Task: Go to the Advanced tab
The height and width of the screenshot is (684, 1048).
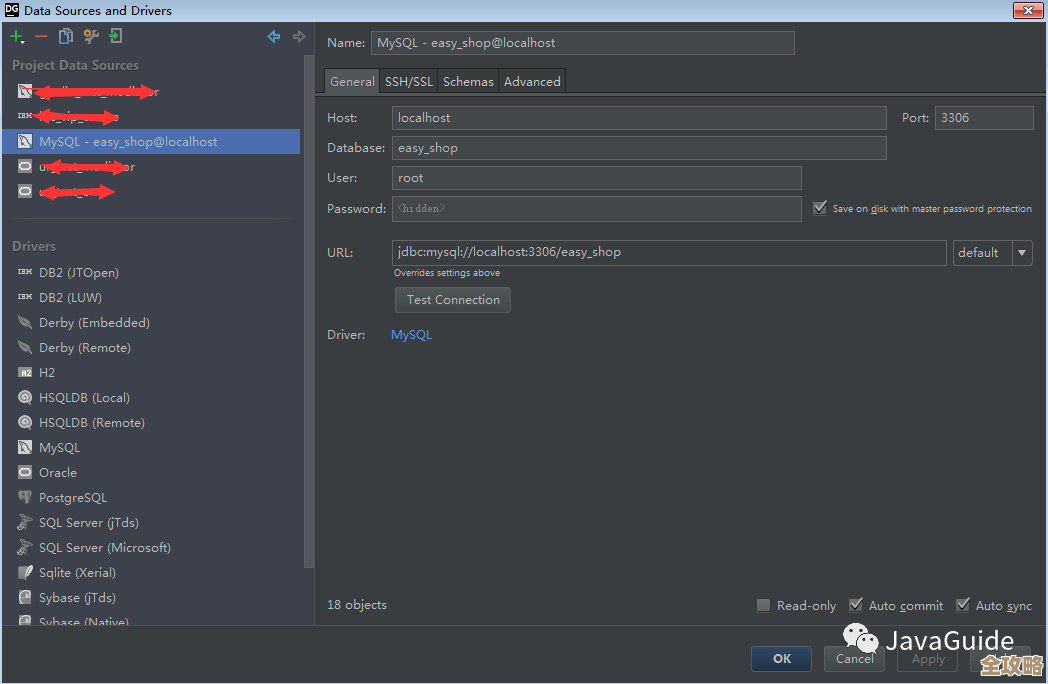Action: click(532, 82)
